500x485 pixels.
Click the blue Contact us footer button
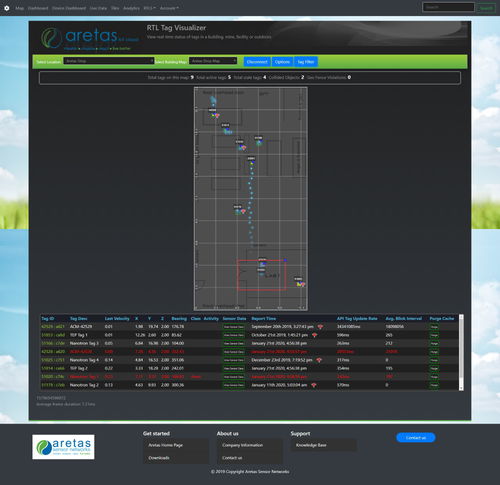pyautogui.click(x=416, y=438)
